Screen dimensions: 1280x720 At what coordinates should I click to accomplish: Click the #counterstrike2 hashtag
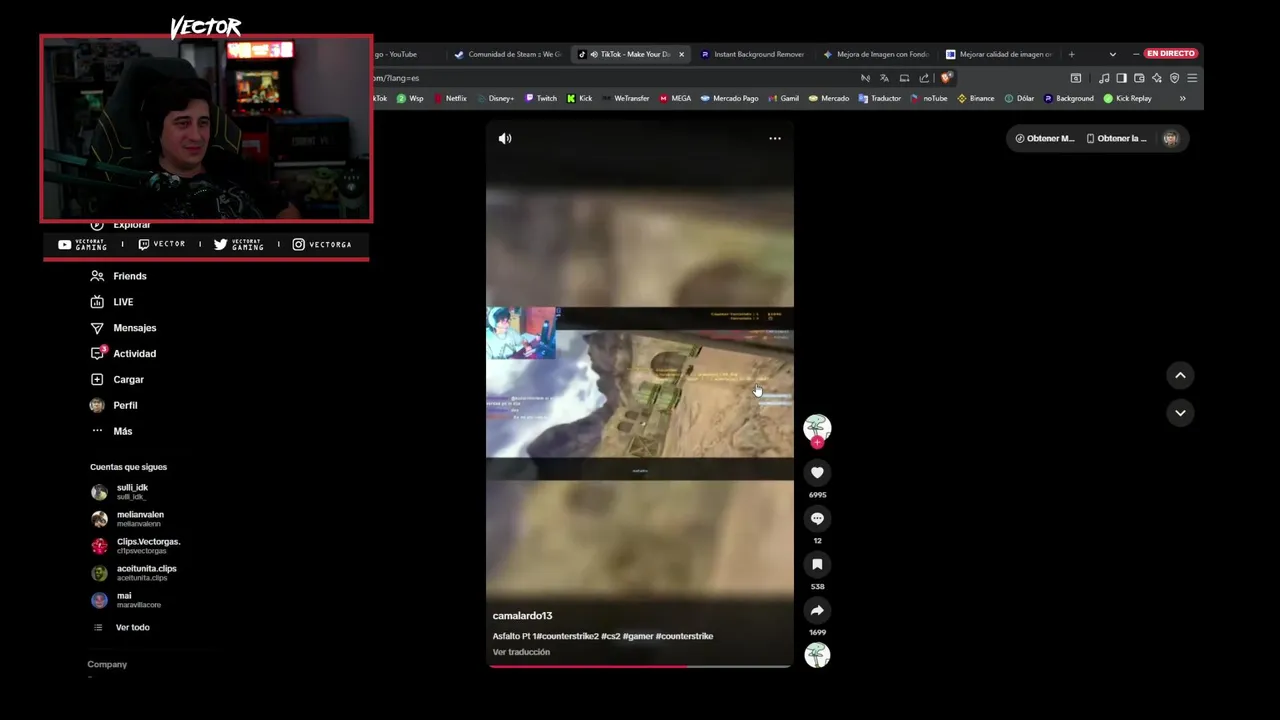[x=567, y=636]
